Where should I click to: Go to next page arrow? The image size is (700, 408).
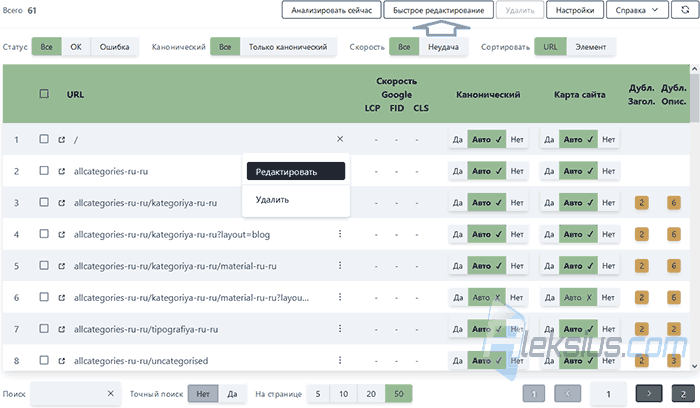tap(649, 393)
